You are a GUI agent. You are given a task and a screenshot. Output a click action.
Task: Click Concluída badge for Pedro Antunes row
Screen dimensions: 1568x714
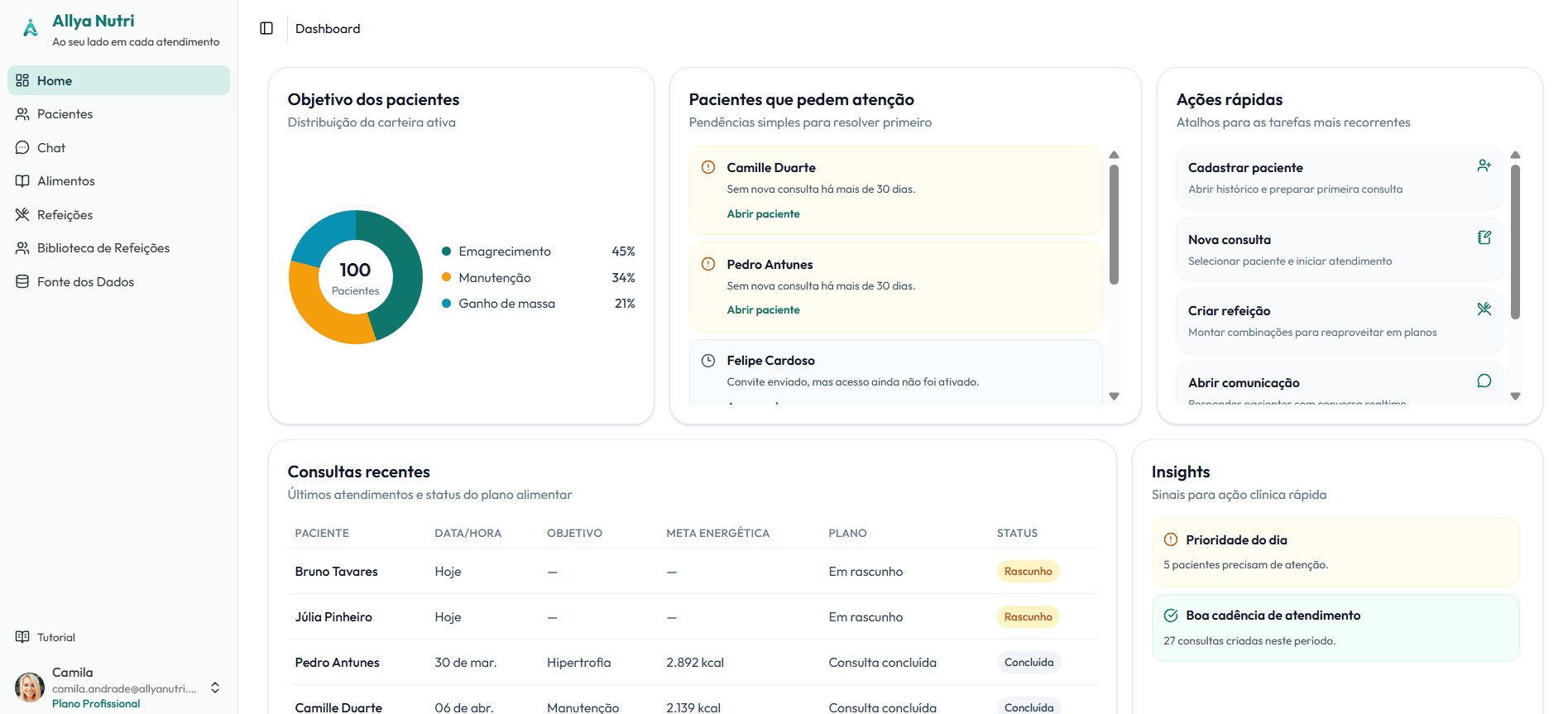[1029, 662]
